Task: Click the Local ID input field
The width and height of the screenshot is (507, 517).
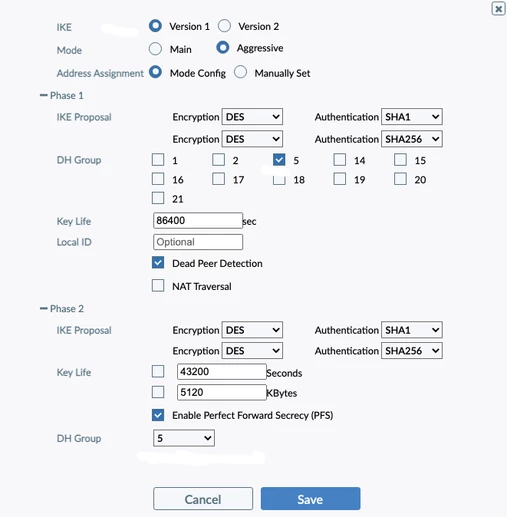Action: coord(198,242)
